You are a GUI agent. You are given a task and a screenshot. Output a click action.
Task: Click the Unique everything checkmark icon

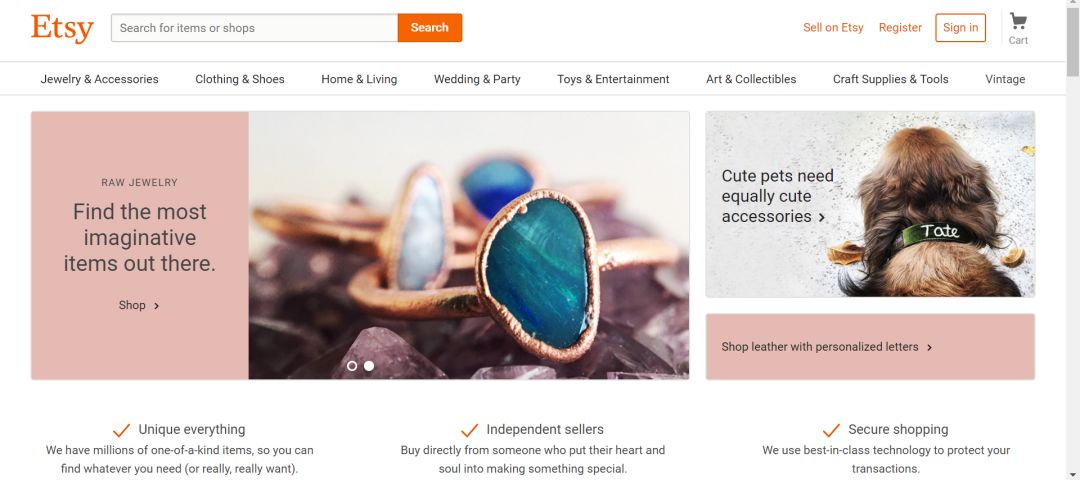coord(121,430)
